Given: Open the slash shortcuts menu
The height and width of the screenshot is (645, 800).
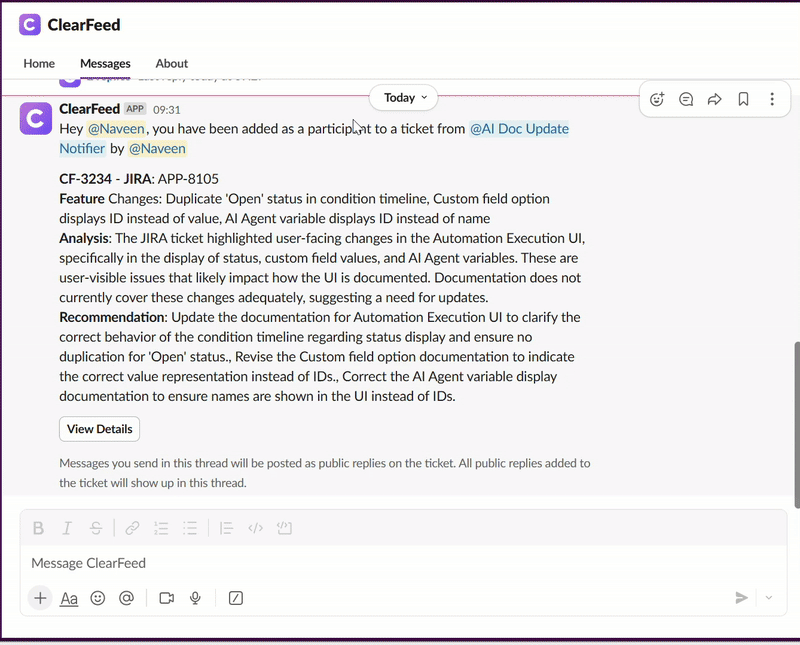Looking at the screenshot, I should (236, 598).
